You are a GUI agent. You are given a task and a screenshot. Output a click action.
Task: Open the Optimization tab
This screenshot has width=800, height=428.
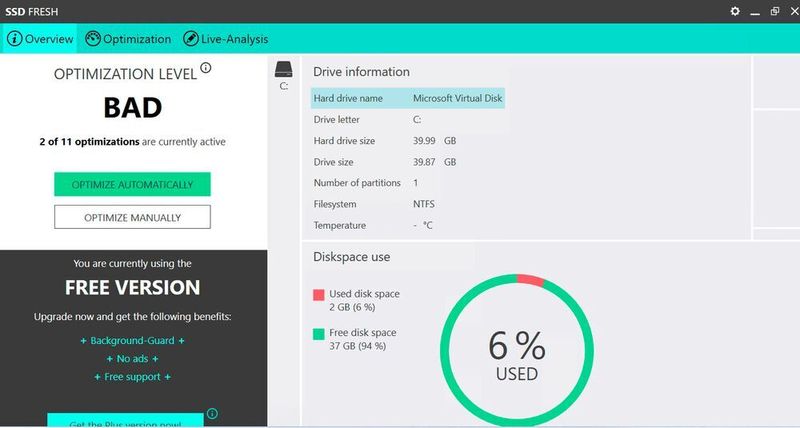pyautogui.click(x=128, y=39)
